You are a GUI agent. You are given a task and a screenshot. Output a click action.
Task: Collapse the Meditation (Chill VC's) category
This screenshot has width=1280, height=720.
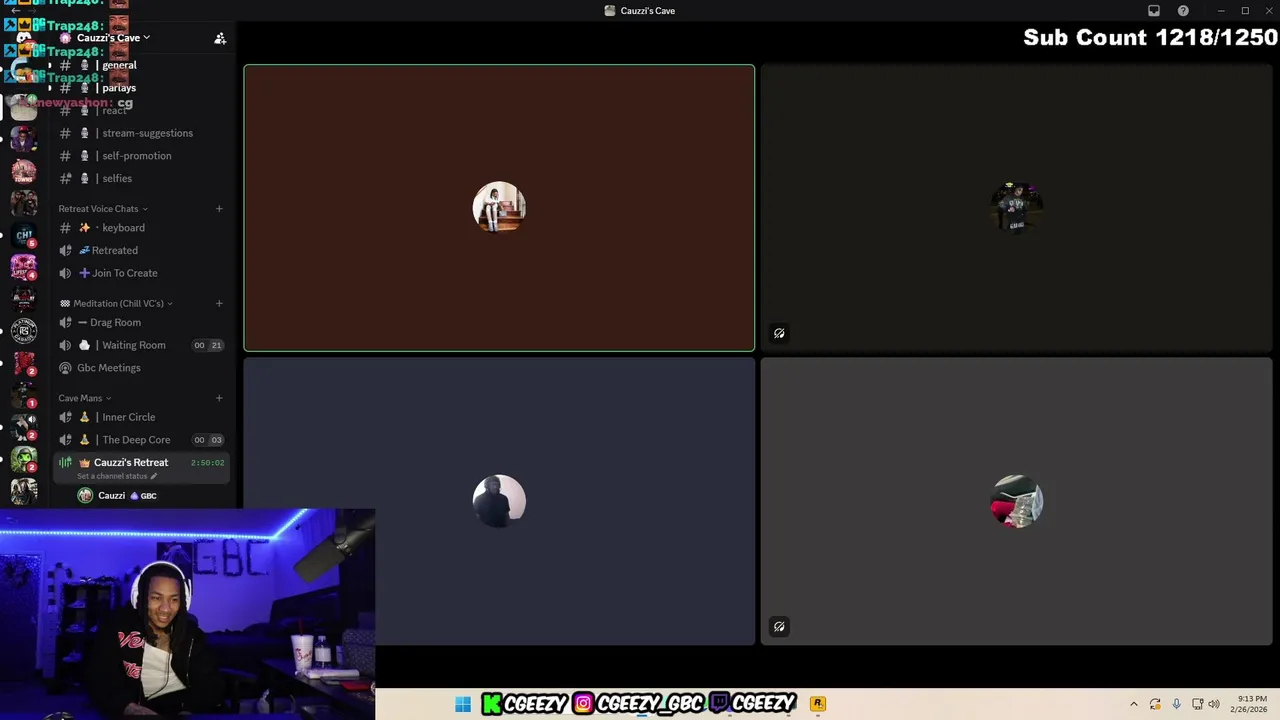[116, 303]
